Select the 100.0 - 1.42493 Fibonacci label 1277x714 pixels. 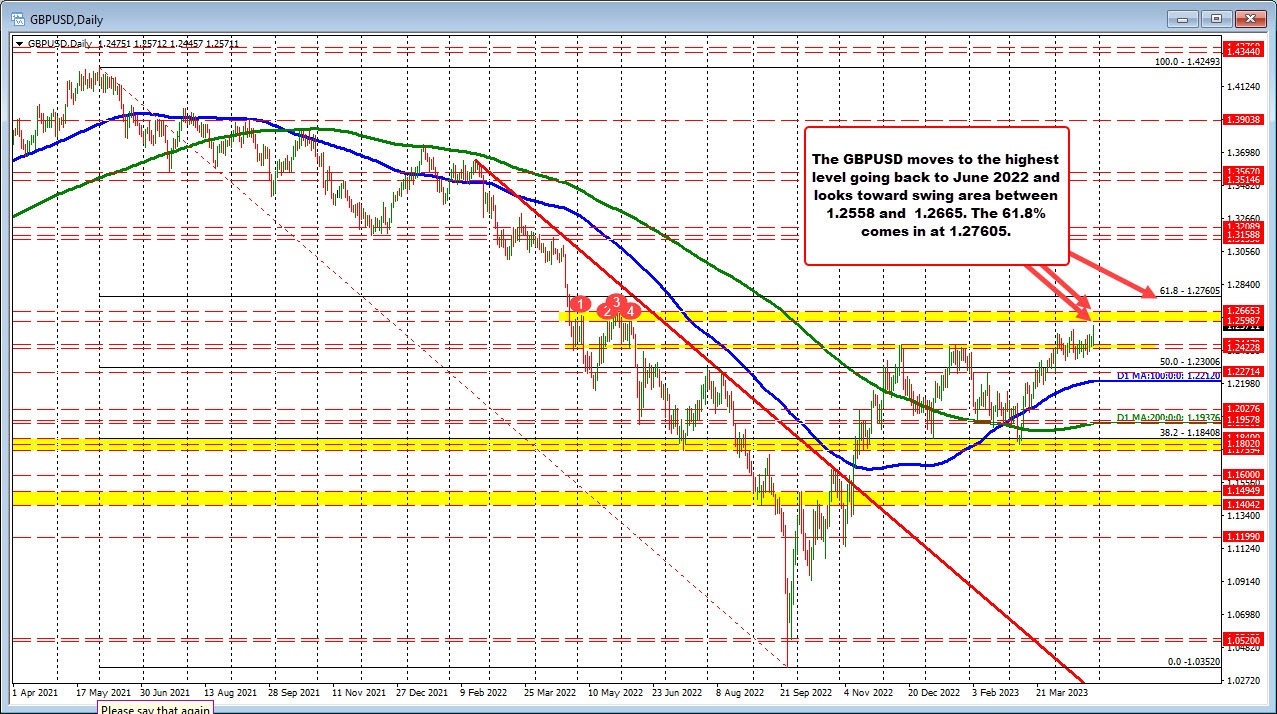click(1187, 62)
